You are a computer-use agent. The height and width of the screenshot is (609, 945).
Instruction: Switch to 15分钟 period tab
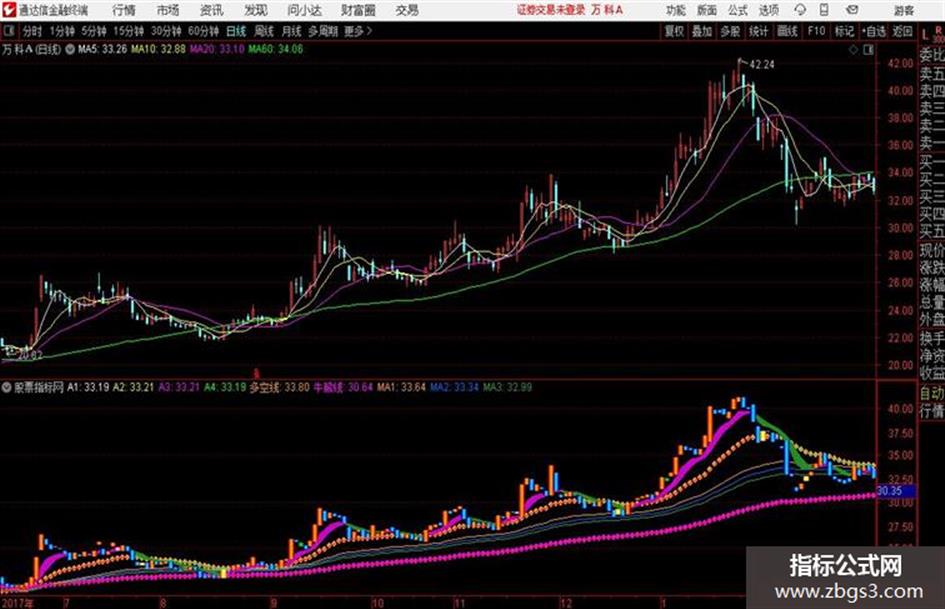pyautogui.click(x=129, y=31)
